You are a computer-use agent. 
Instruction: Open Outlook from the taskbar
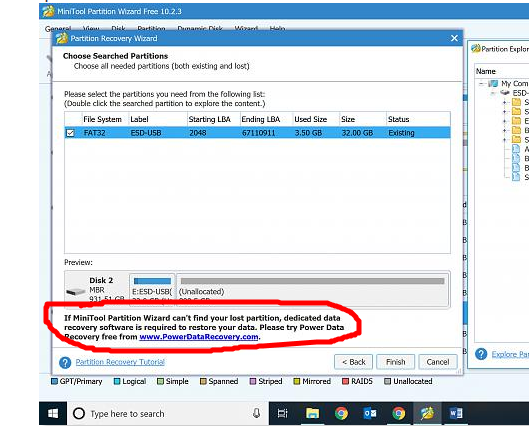click(x=370, y=414)
